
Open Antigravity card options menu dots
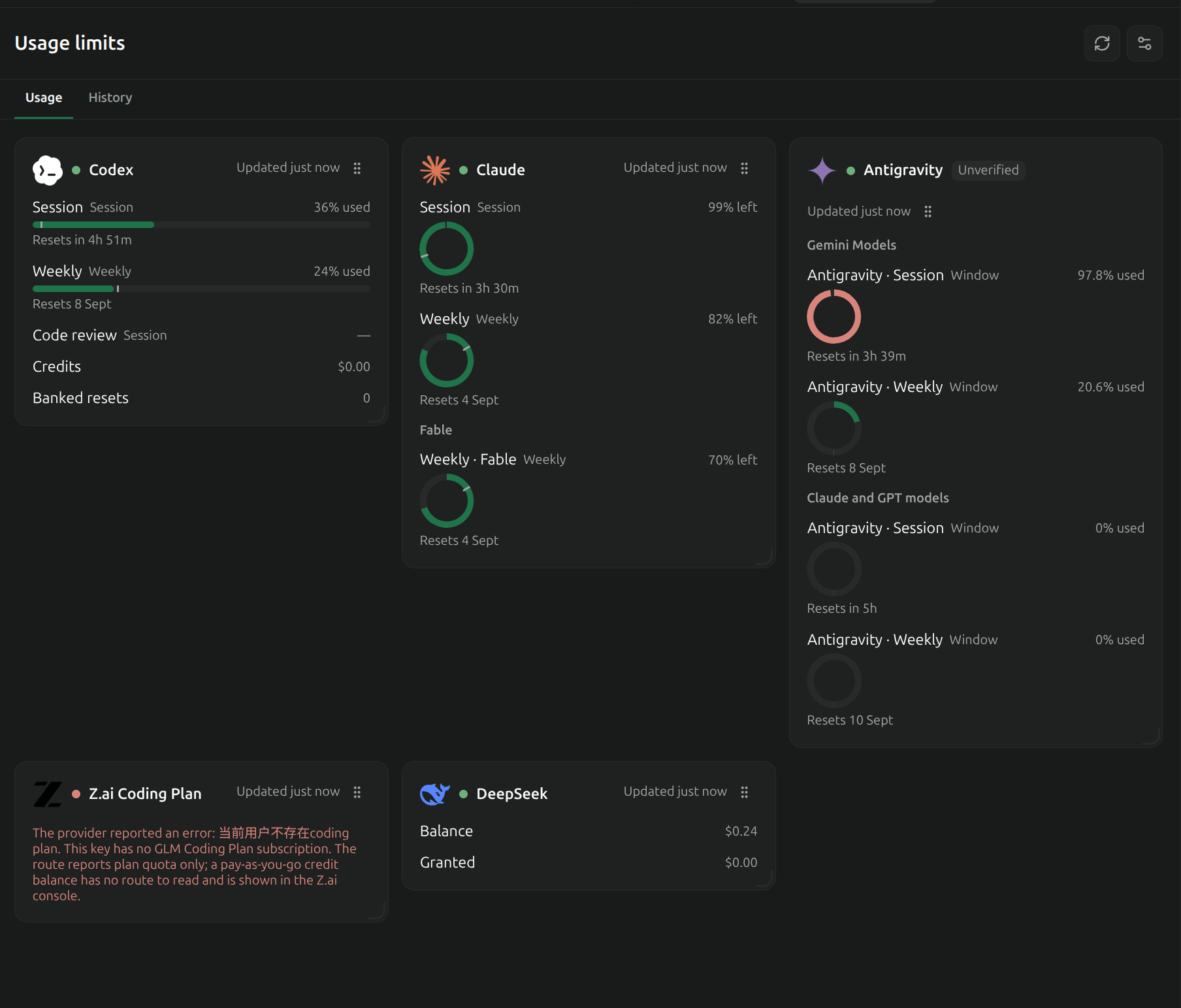[928, 212]
